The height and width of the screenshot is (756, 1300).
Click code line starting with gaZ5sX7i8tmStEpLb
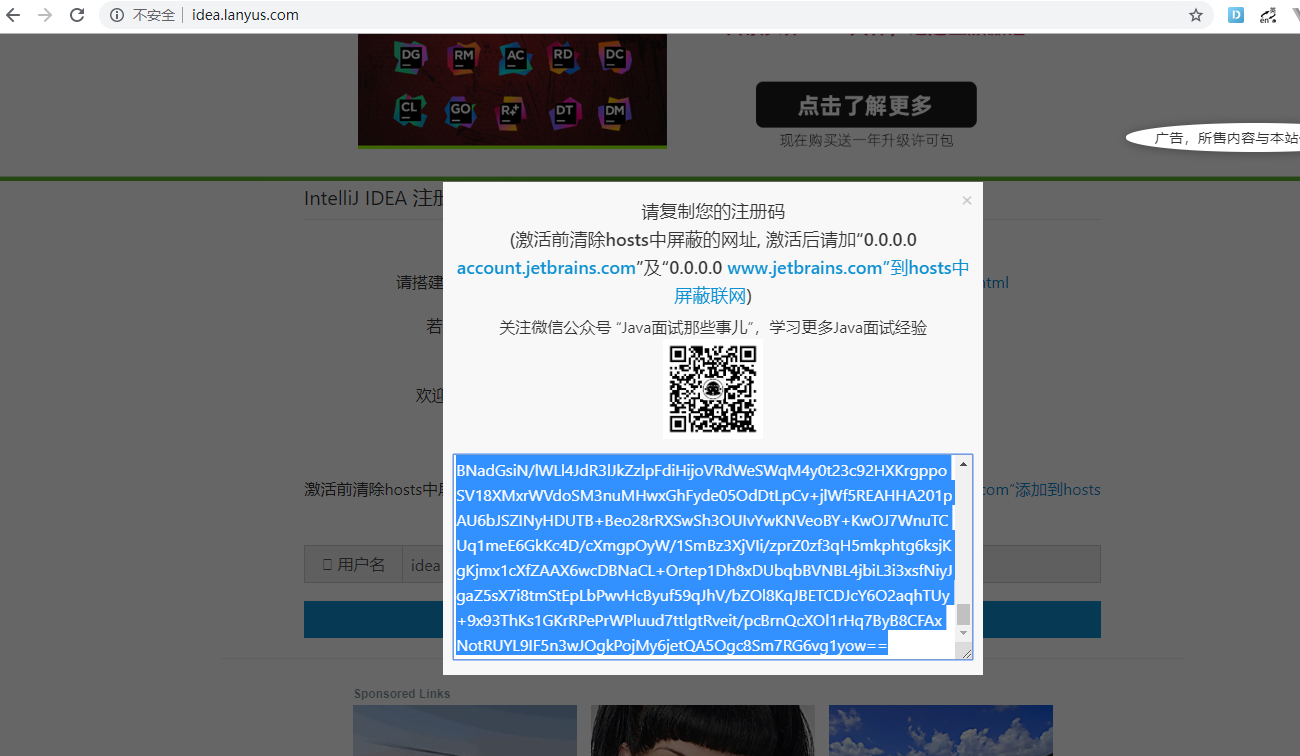(x=703, y=596)
